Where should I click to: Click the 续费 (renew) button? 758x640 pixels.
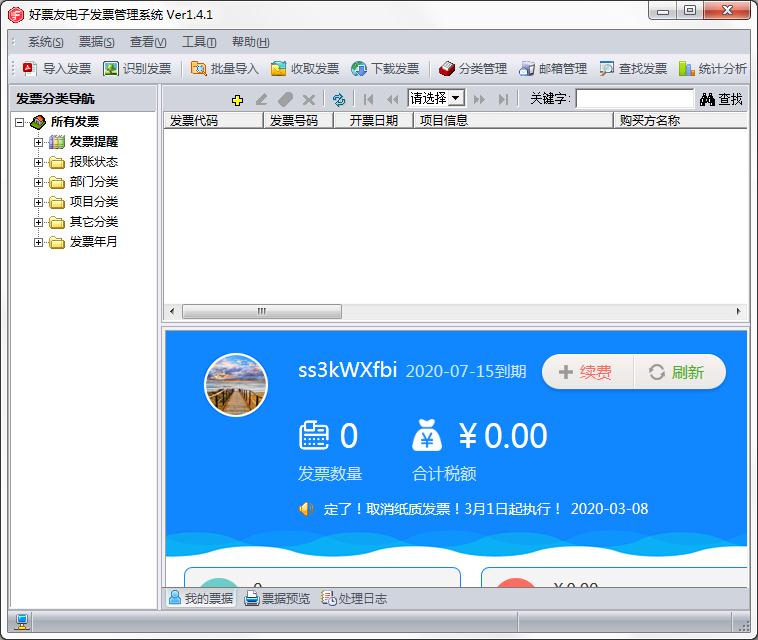[587, 372]
